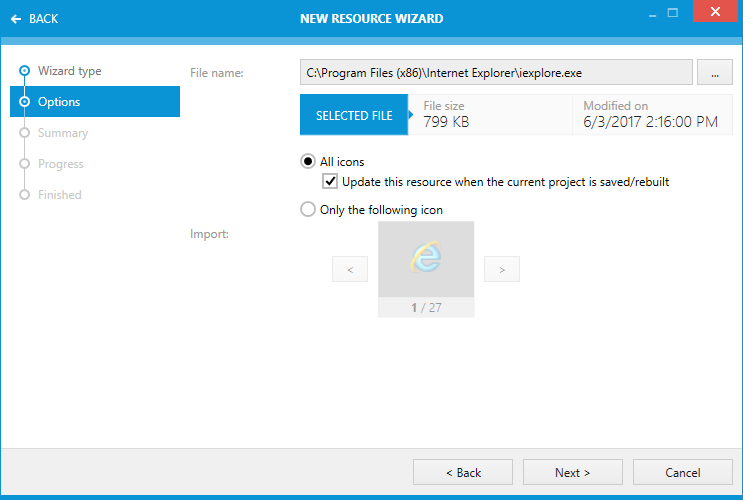Click the Progress step in sidebar
743x500 pixels.
pos(61,164)
